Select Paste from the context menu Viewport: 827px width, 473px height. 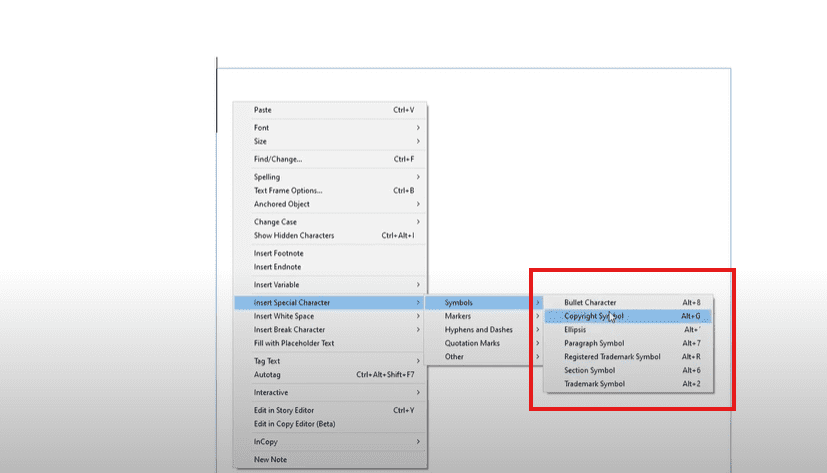(263, 110)
